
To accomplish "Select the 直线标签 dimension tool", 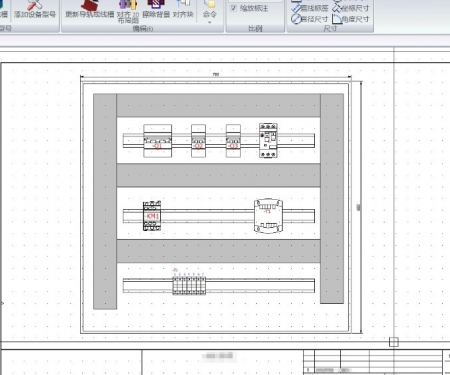I will tap(310, 8).
